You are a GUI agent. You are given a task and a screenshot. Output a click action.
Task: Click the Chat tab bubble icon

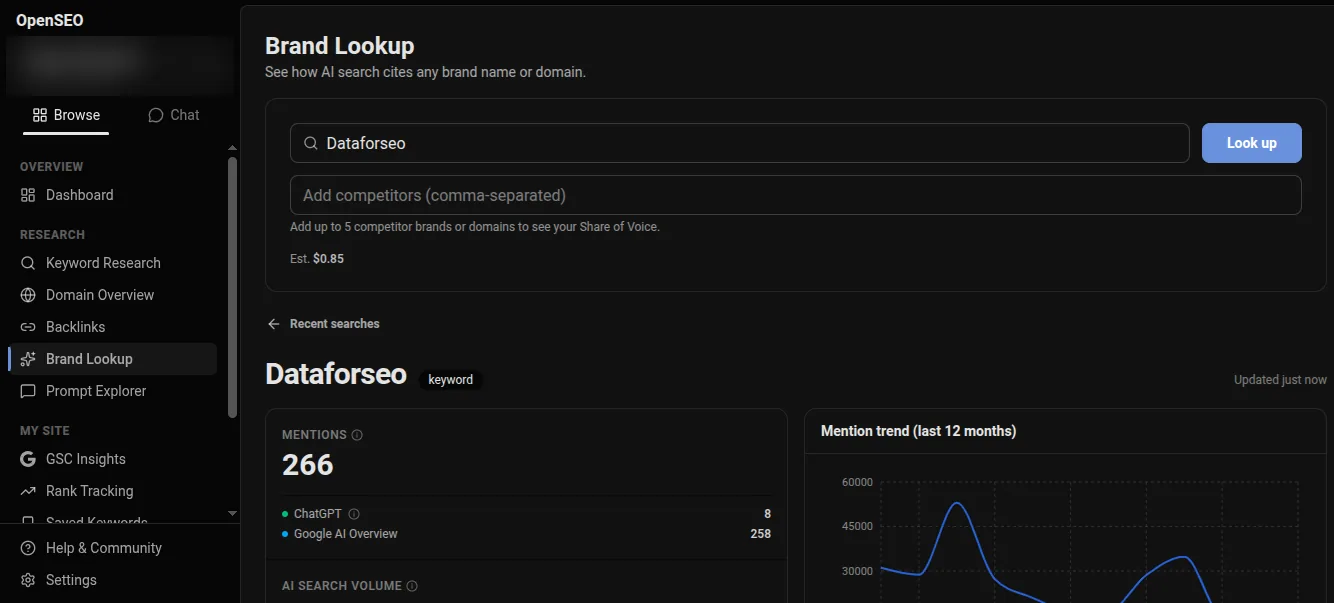point(155,115)
